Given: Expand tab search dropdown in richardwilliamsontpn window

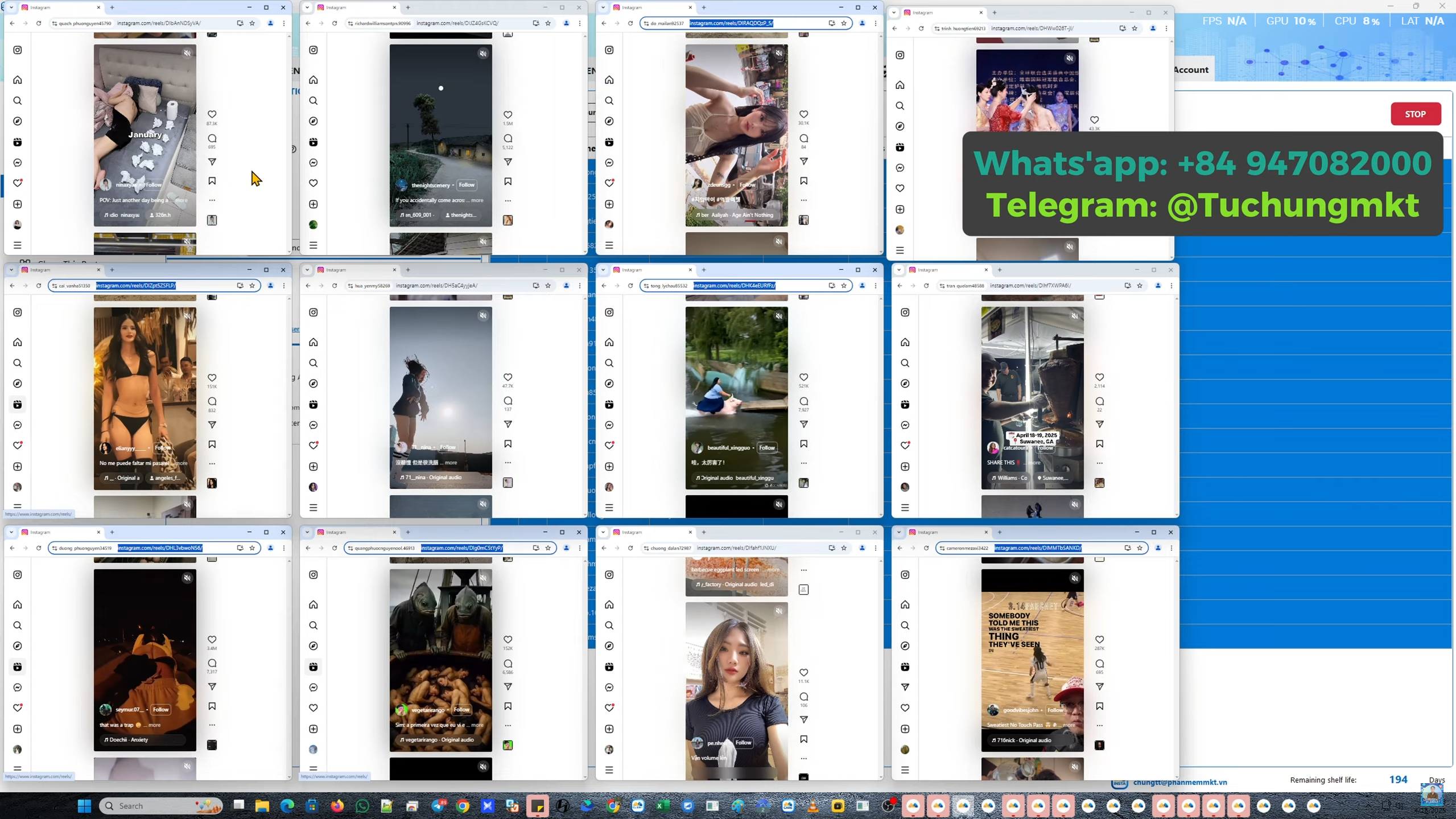Looking at the screenshot, I should (x=307, y=7).
